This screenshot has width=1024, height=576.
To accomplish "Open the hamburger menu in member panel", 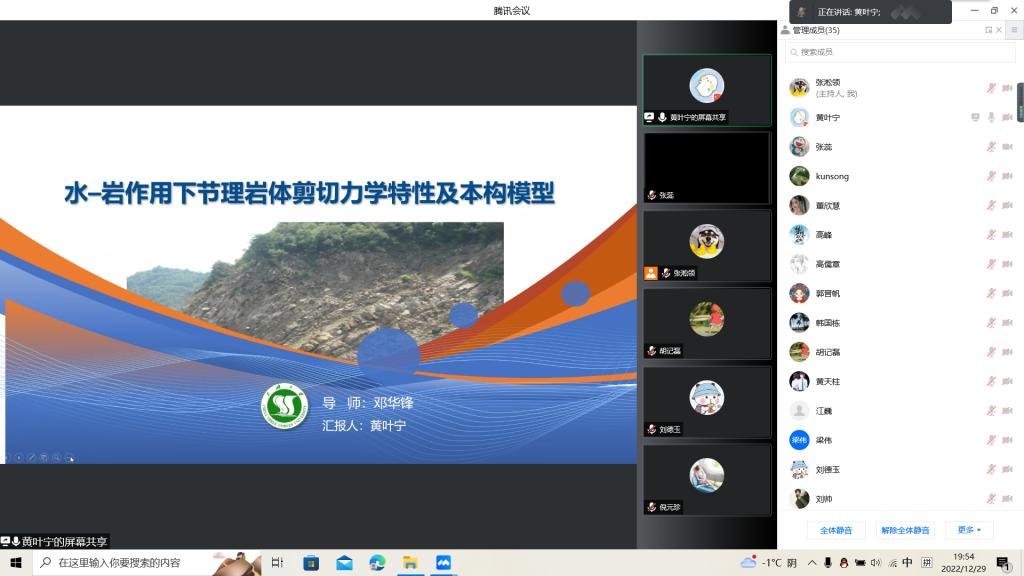I will (x=1014, y=30).
